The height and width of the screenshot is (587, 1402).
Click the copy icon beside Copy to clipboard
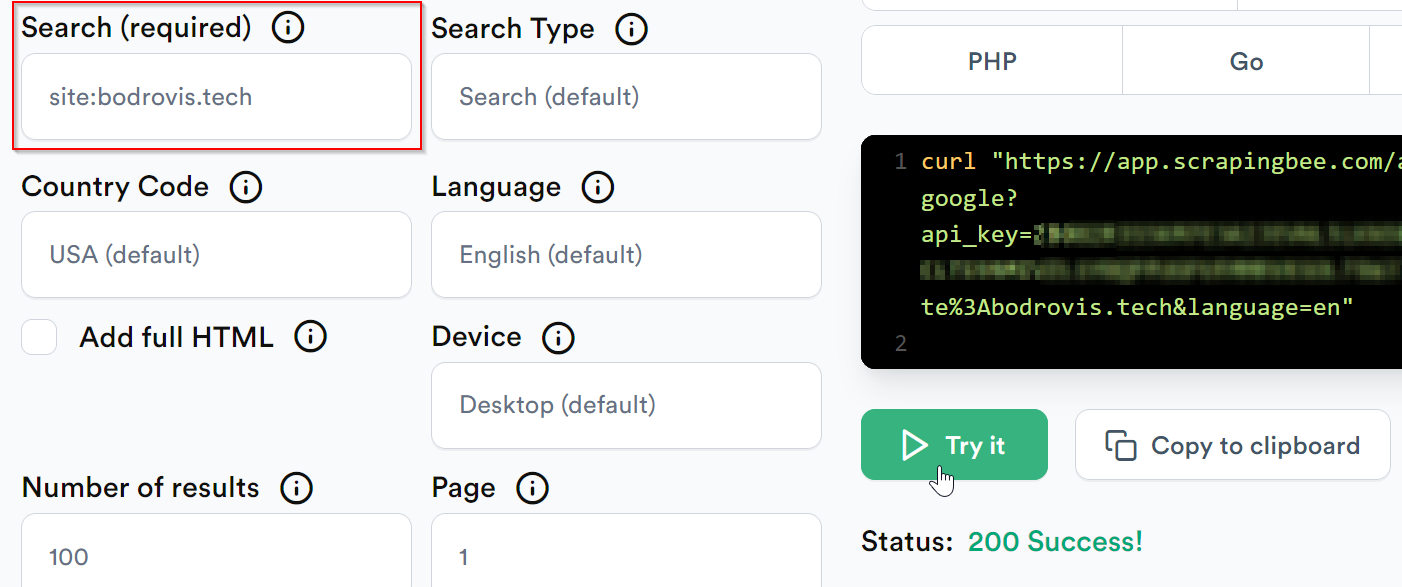click(1117, 444)
